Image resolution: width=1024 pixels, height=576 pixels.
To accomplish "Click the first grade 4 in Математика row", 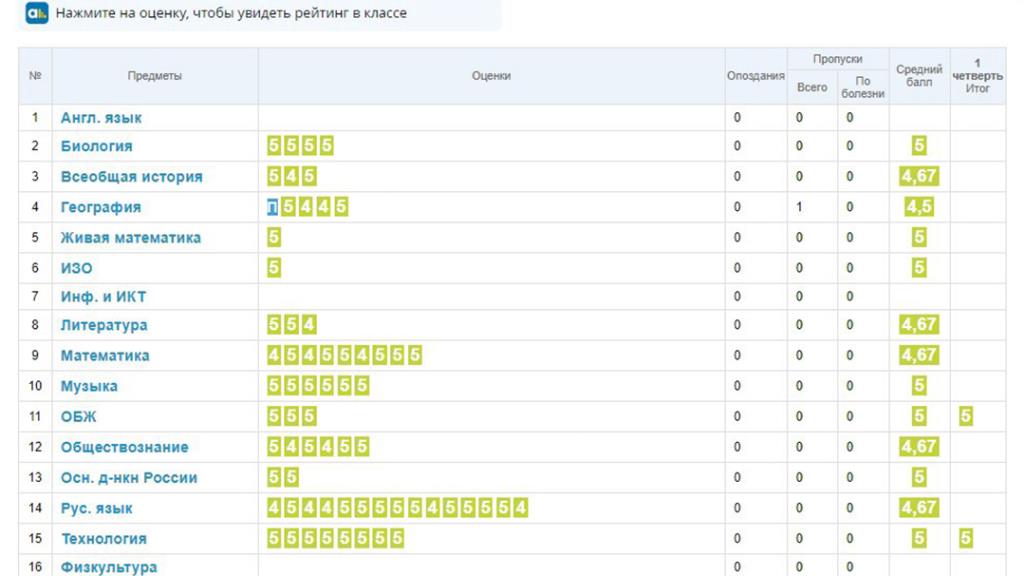I will [x=274, y=355].
